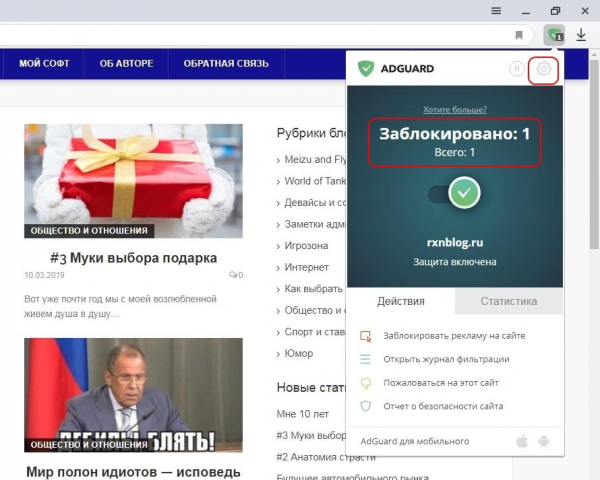Open browser downloads arrow icon
The height and width of the screenshot is (480, 600).
click(x=581, y=35)
